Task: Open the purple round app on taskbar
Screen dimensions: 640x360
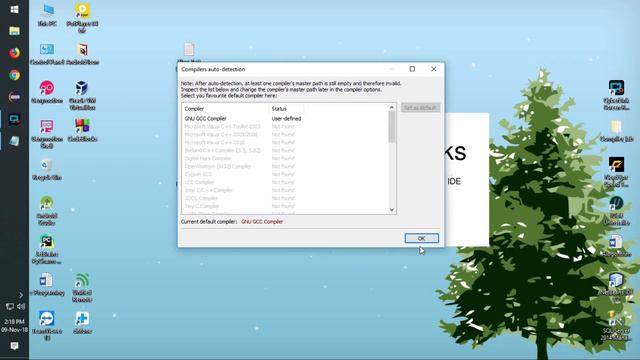Action: (14, 97)
